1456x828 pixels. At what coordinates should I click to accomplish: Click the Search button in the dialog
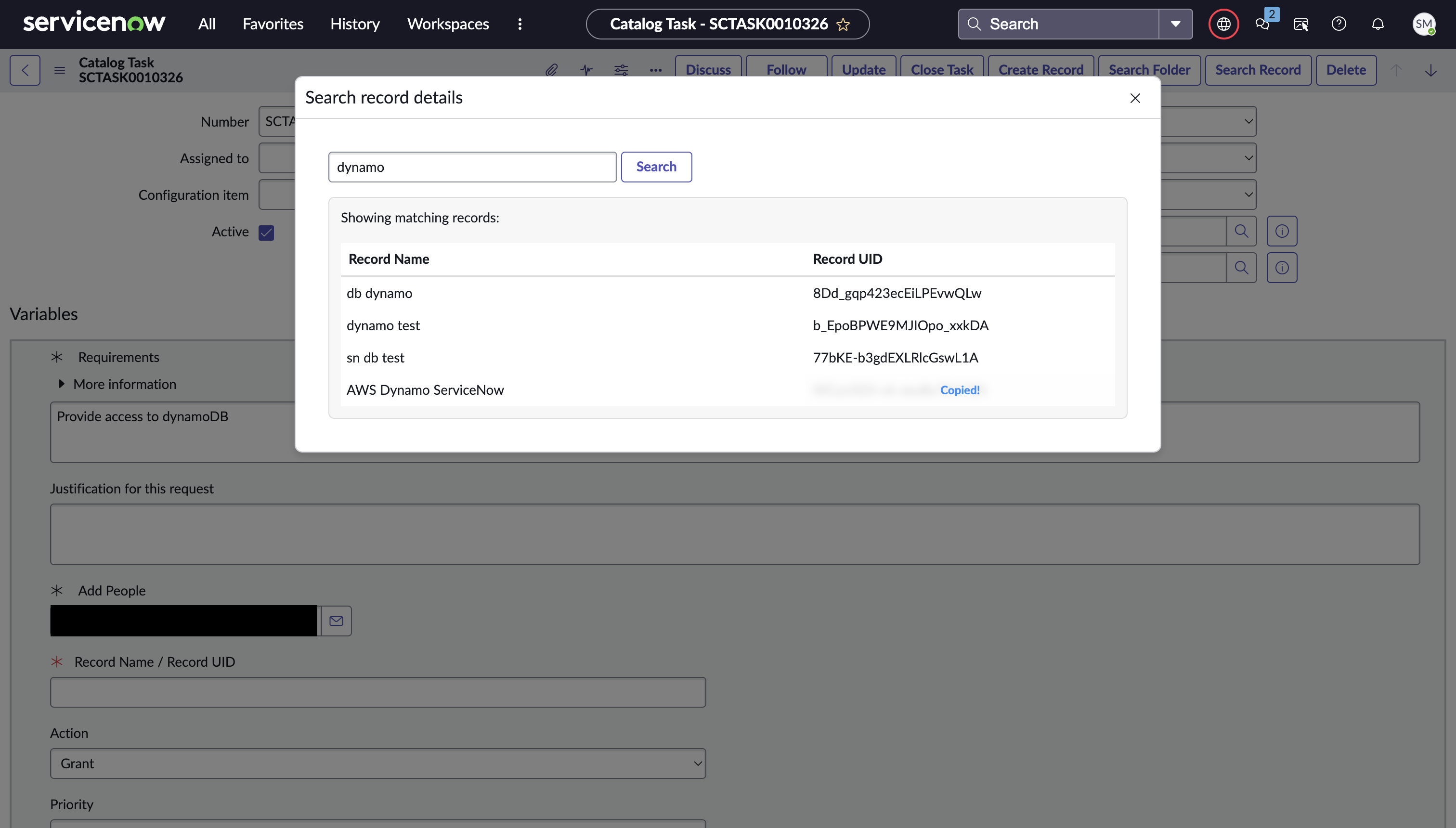(656, 167)
